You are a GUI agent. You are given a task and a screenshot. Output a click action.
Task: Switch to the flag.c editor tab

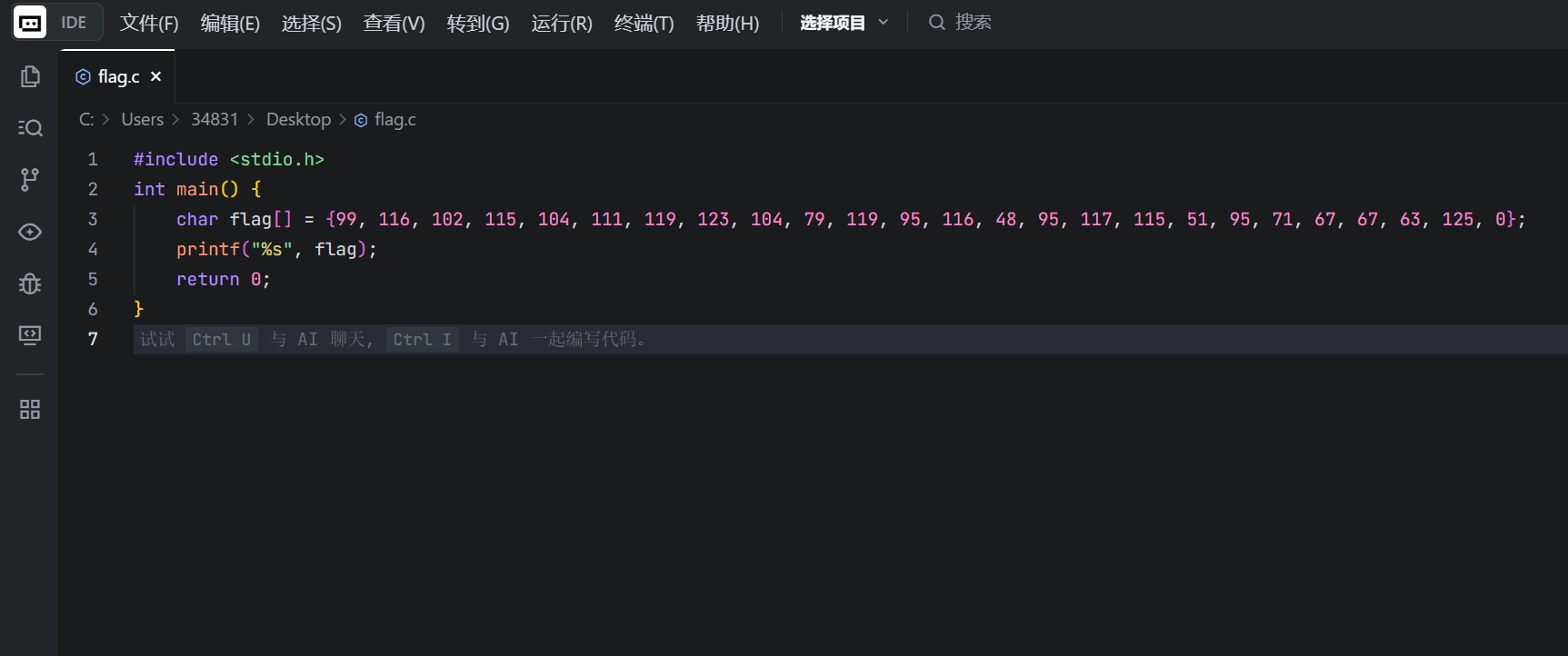tap(118, 77)
